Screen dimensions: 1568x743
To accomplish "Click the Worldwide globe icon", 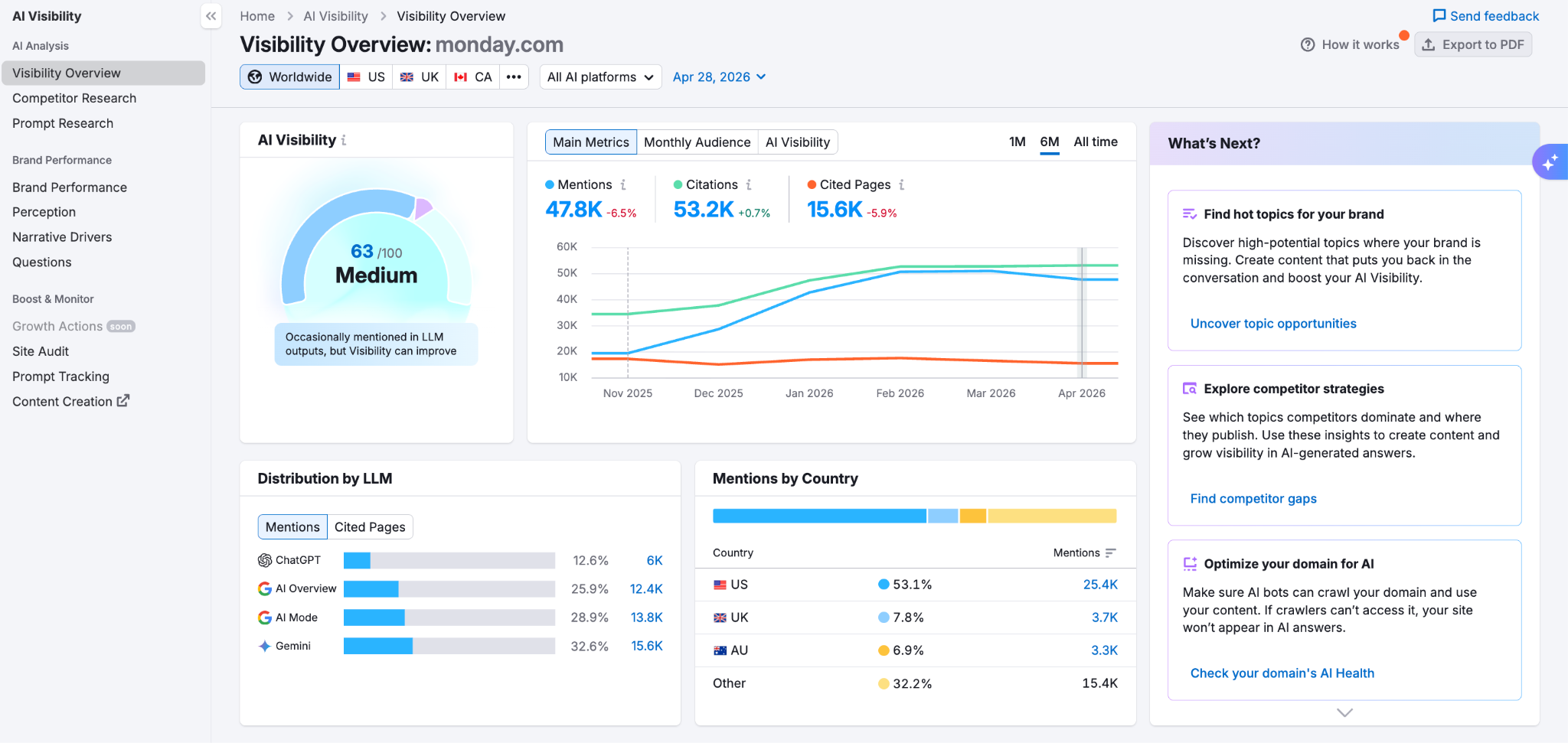I will (x=255, y=77).
